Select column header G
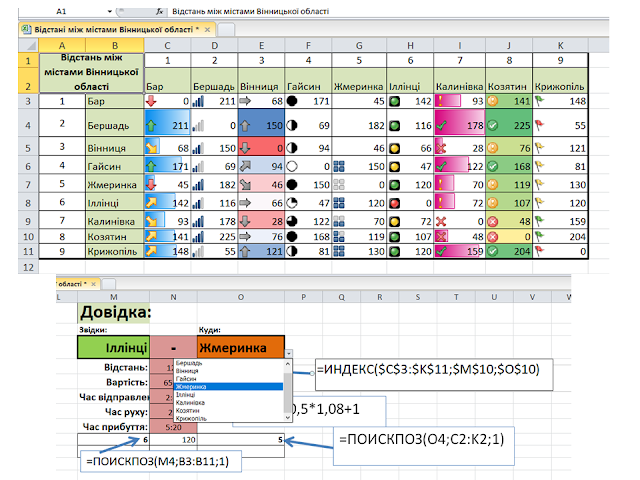640x480 pixels. [359, 45]
